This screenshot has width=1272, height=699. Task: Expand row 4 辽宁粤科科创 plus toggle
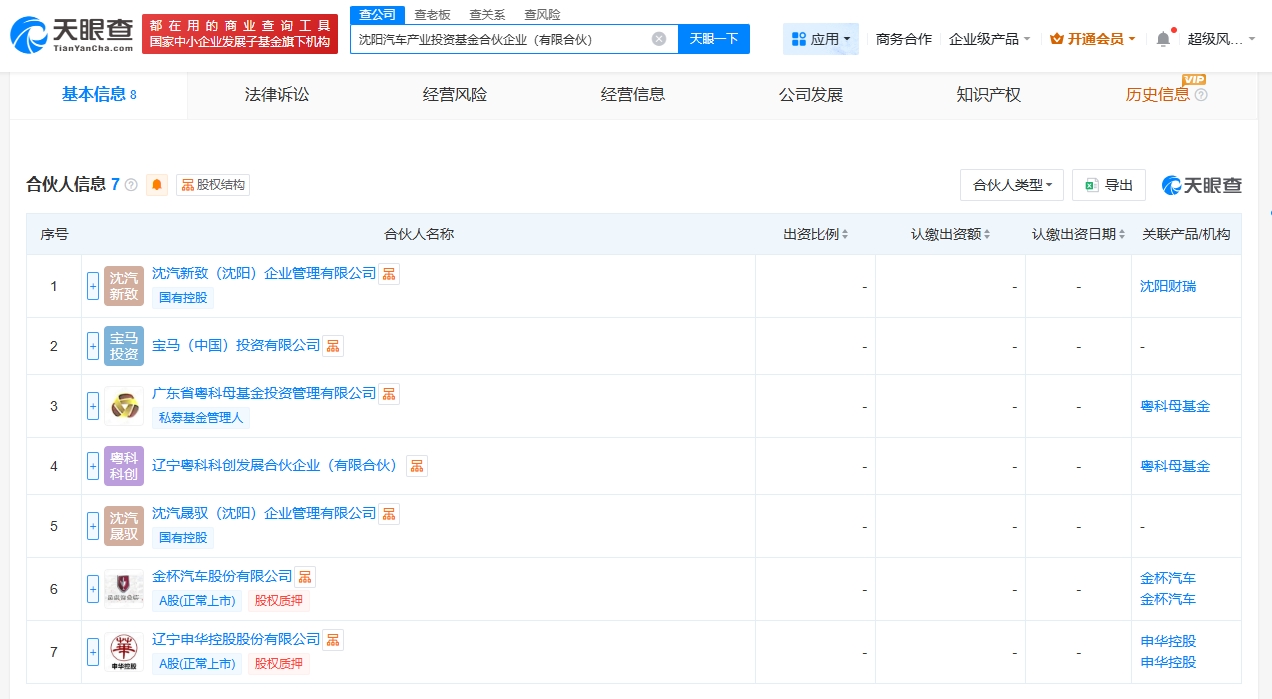93,466
